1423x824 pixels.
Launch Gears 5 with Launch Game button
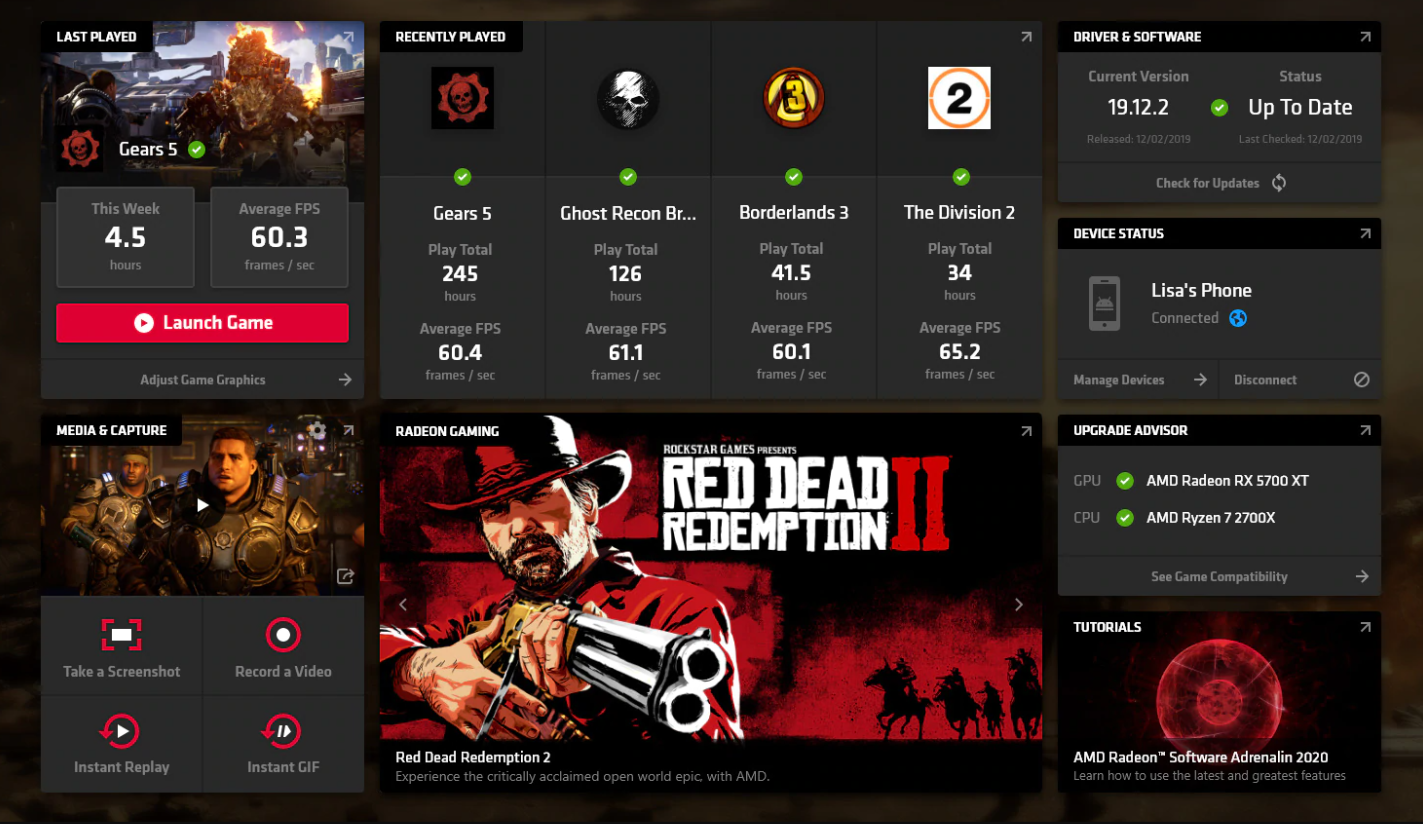click(202, 323)
